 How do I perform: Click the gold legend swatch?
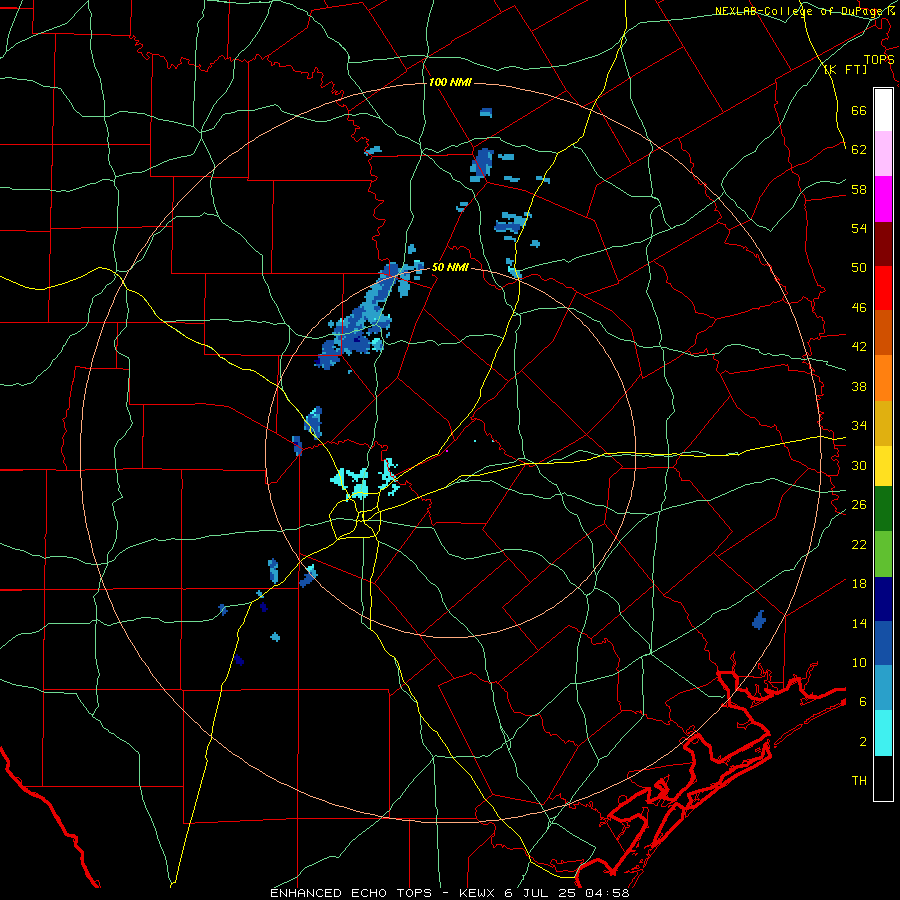point(883,423)
